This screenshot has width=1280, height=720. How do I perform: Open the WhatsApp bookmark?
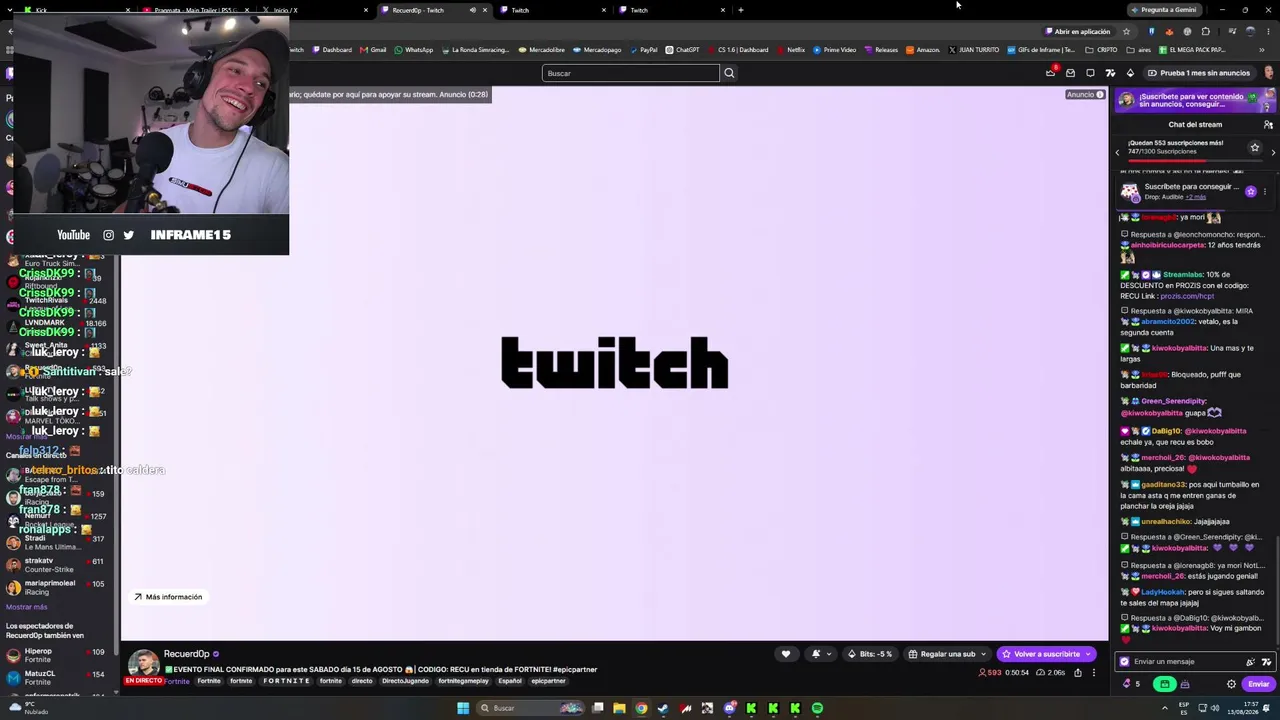414,50
